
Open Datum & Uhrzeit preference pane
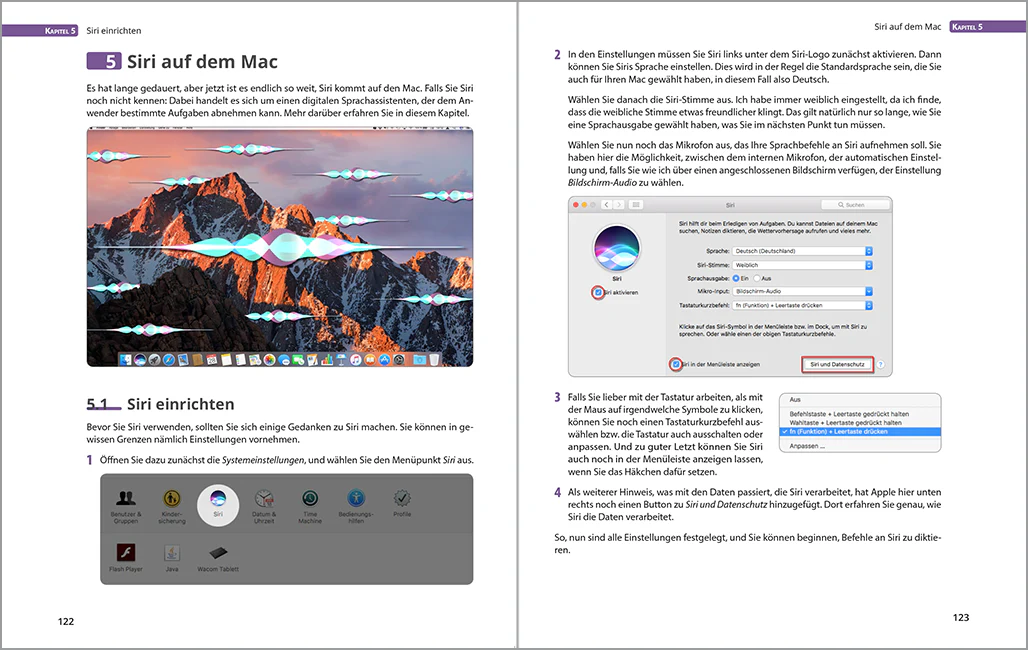coord(264,506)
